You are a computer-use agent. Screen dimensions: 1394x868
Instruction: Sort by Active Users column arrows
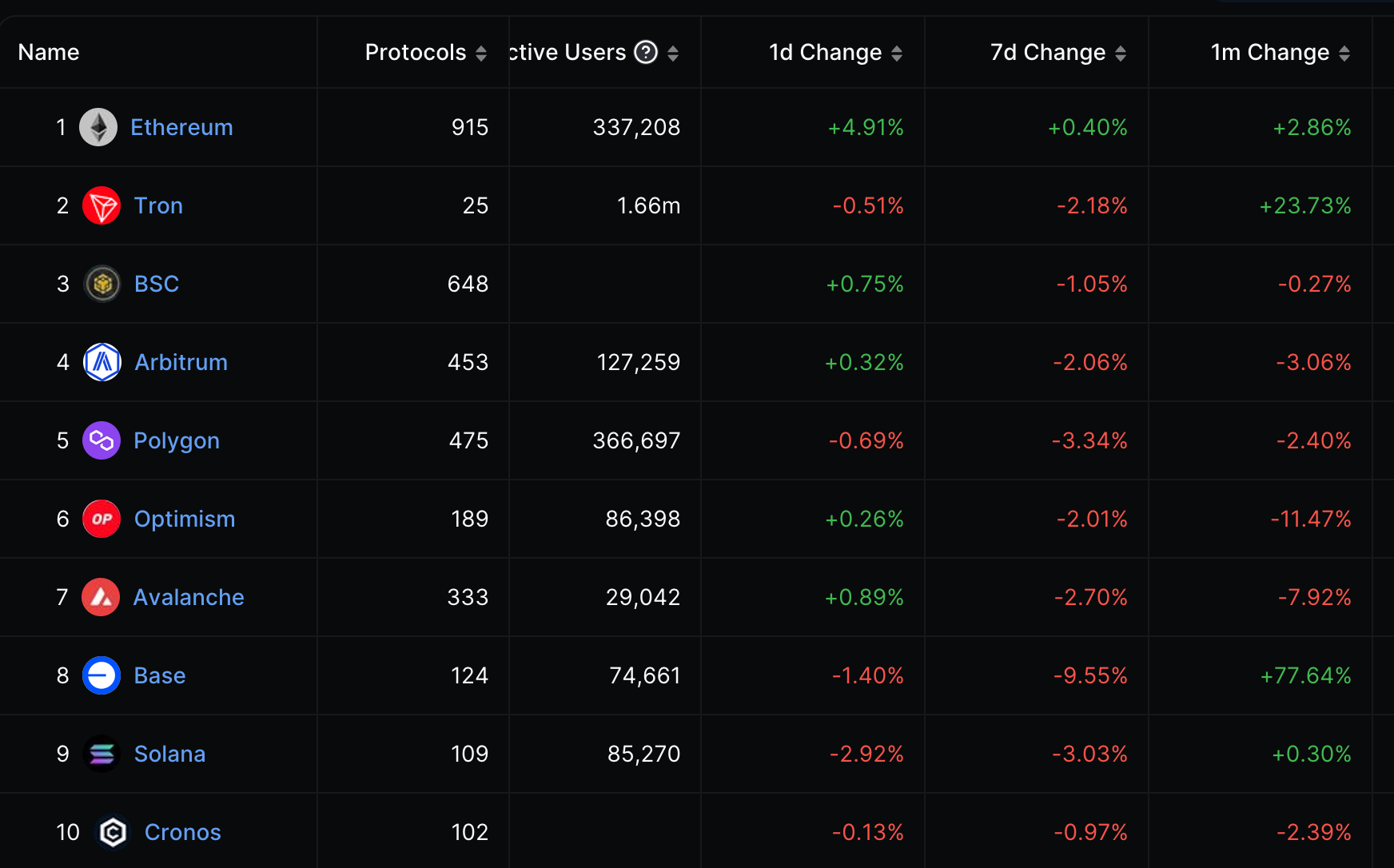tap(673, 54)
